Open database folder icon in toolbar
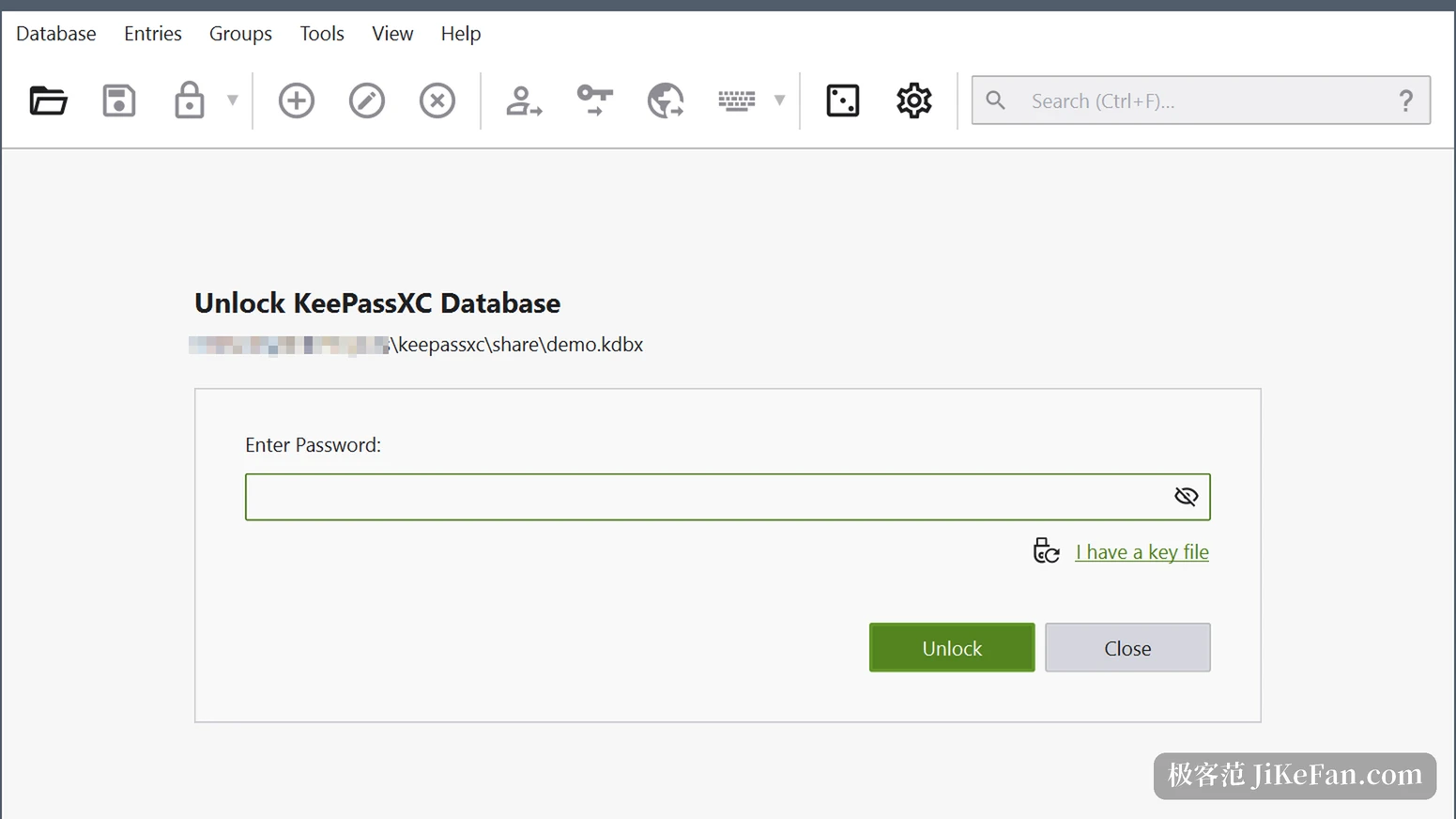This screenshot has height=819, width=1456. point(48,100)
